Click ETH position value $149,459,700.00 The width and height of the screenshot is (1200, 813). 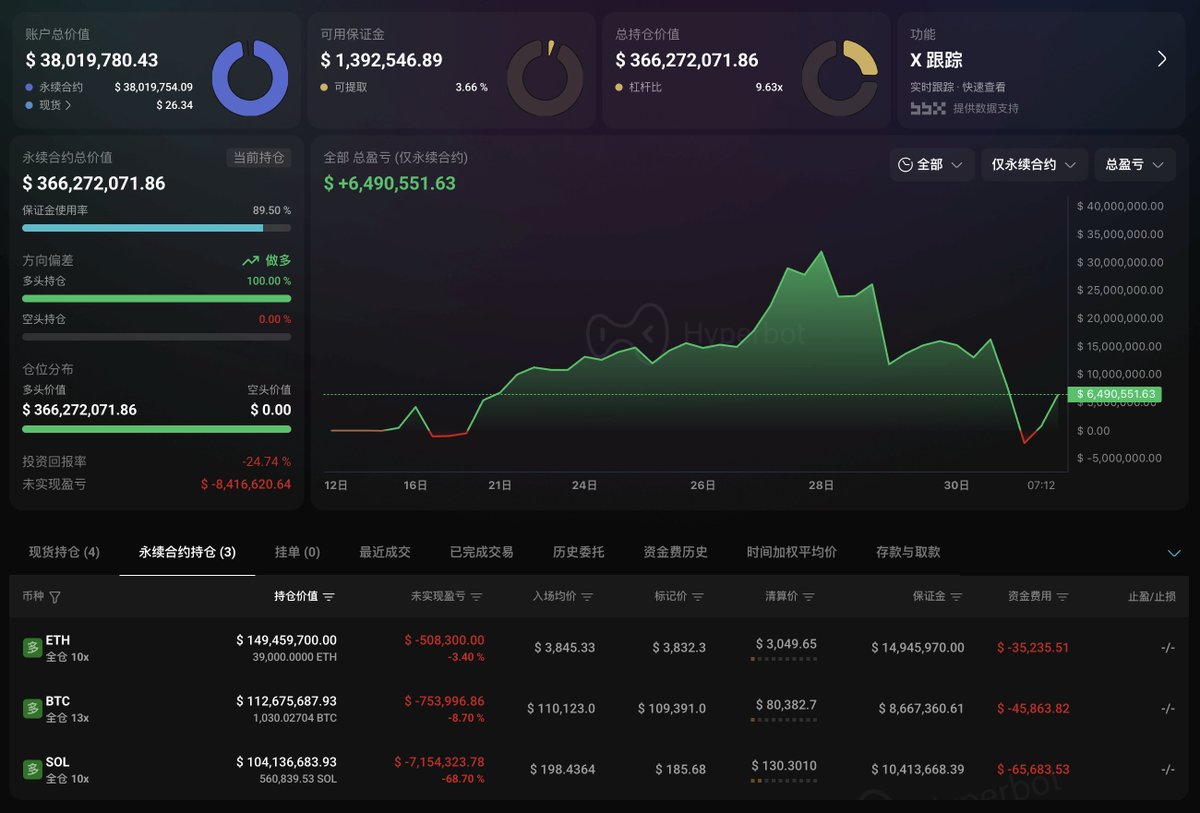pos(286,640)
